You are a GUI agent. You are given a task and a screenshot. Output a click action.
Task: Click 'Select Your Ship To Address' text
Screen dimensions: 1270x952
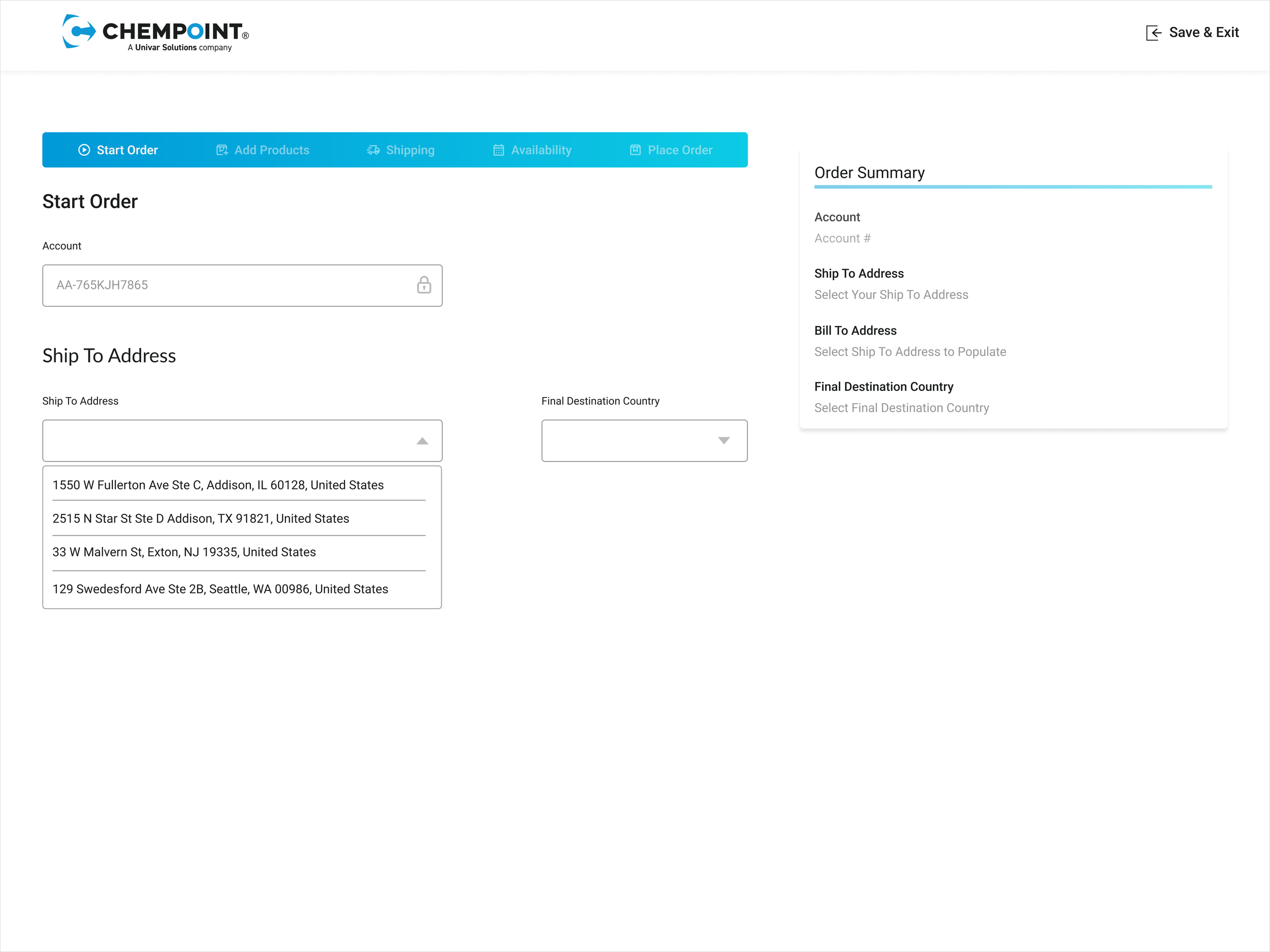pyautogui.click(x=891, y=294)
